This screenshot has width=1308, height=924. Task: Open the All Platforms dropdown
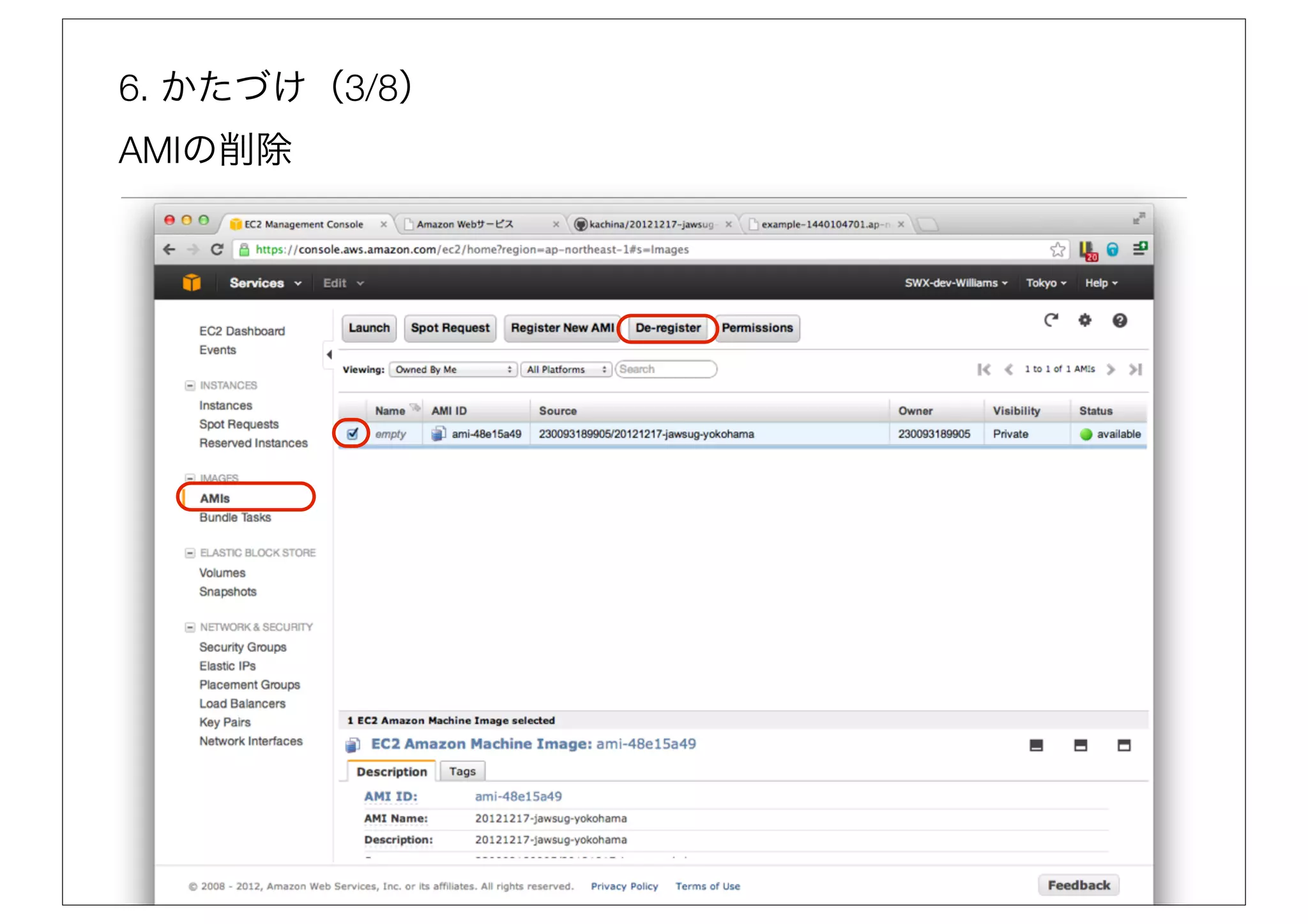(x=566, y=369)
